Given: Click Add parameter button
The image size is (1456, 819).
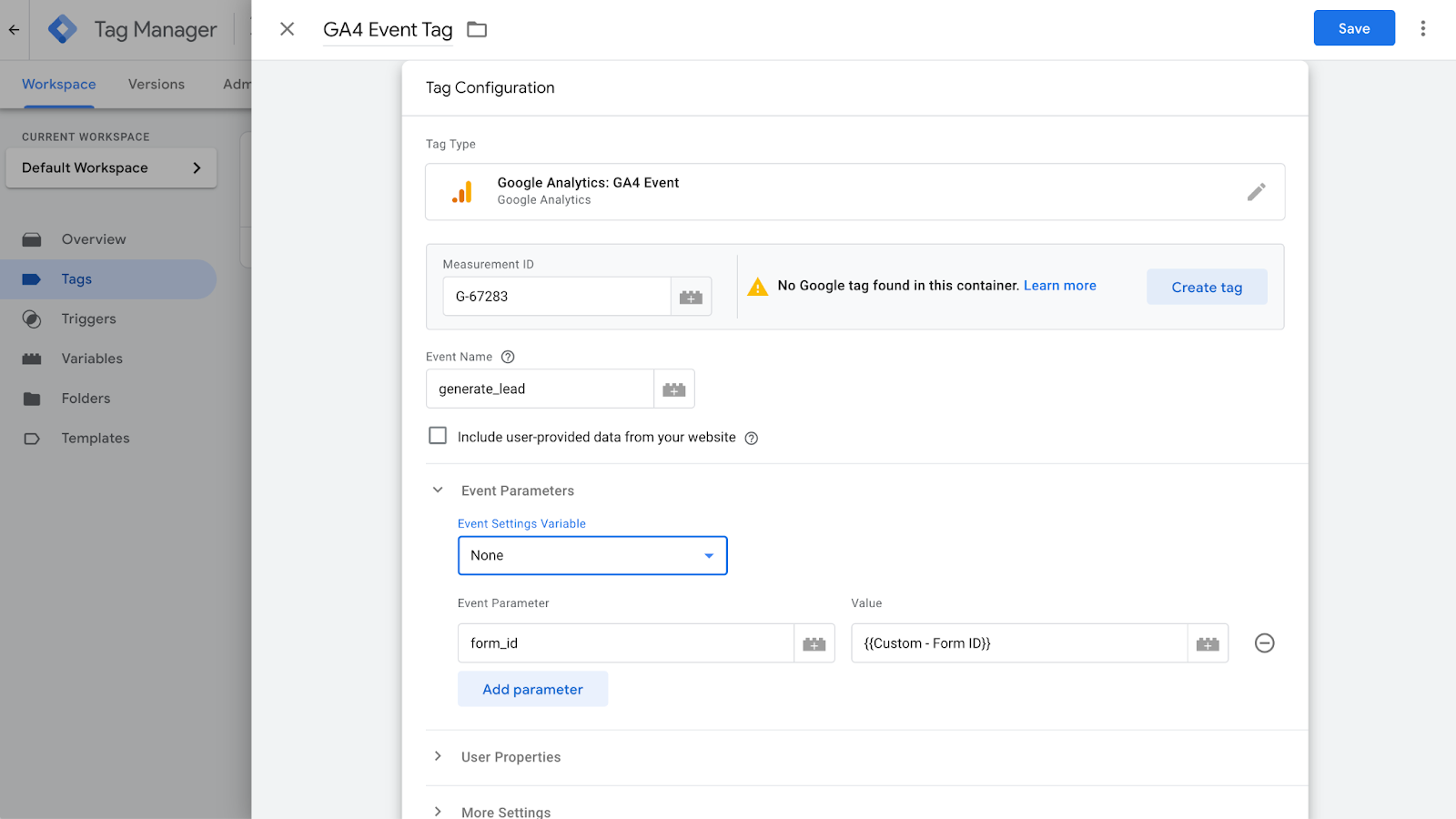Looking at the screenshot, I should pyautogui.click(x=532, y=689).
